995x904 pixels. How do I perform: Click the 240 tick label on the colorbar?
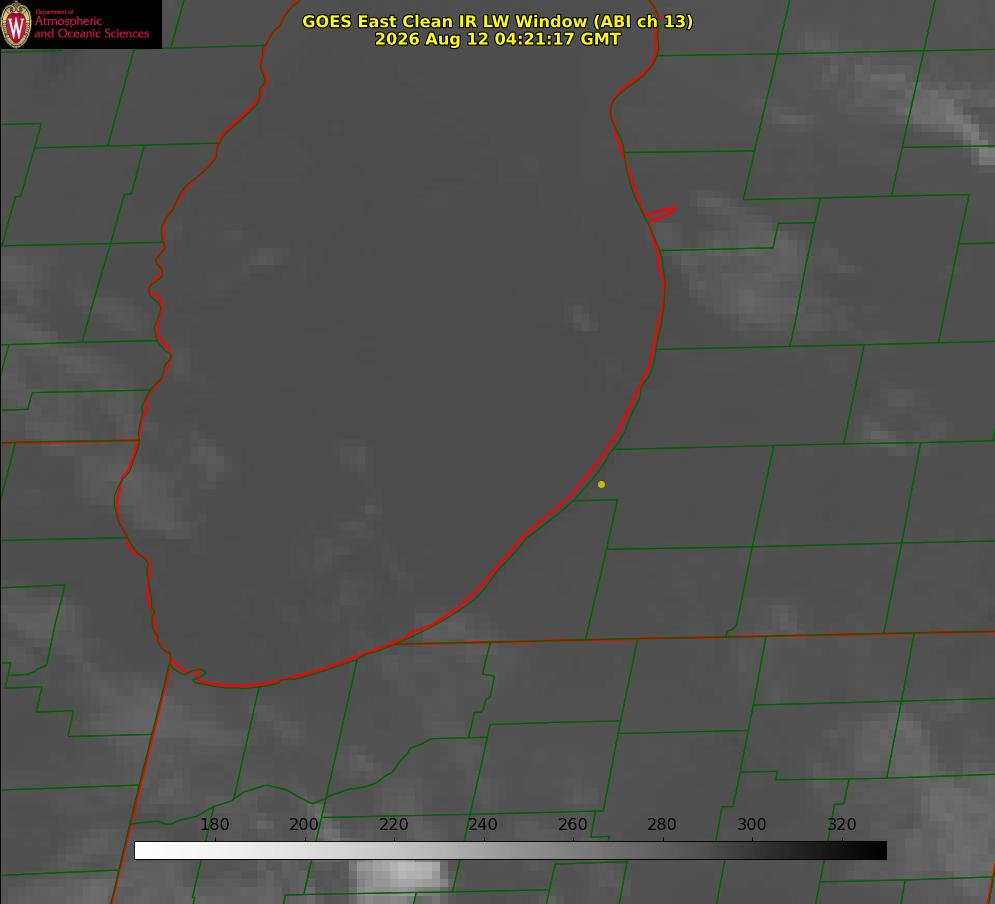483,824
